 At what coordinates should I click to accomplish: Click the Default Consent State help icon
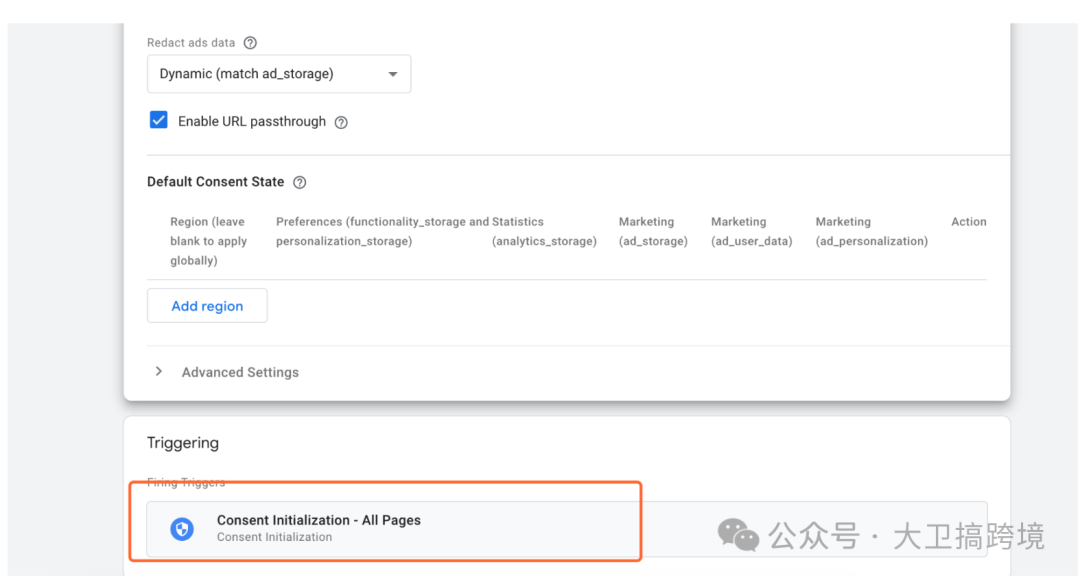tap(299, 182)
